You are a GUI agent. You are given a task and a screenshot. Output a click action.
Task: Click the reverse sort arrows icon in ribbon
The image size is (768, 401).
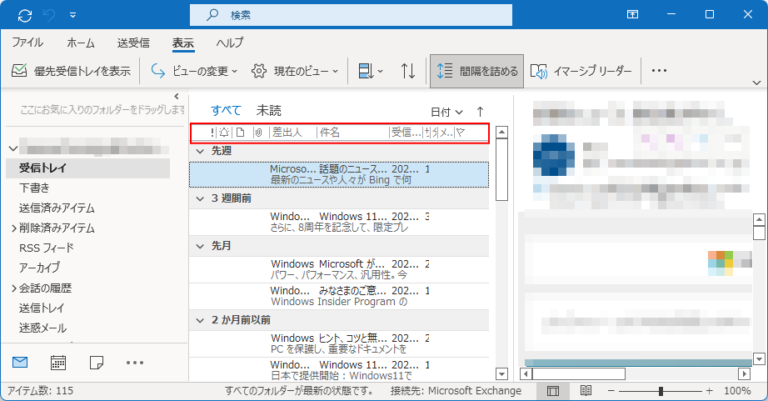pos(408,71)
